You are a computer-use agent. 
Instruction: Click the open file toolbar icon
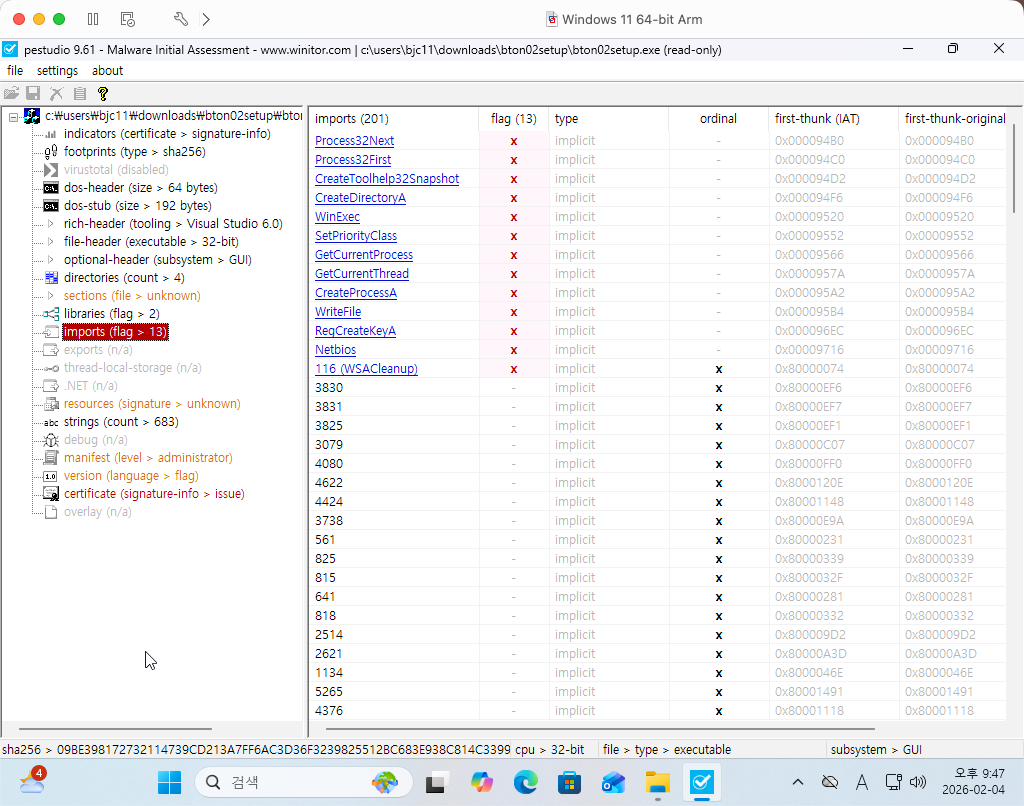point(12,93)
